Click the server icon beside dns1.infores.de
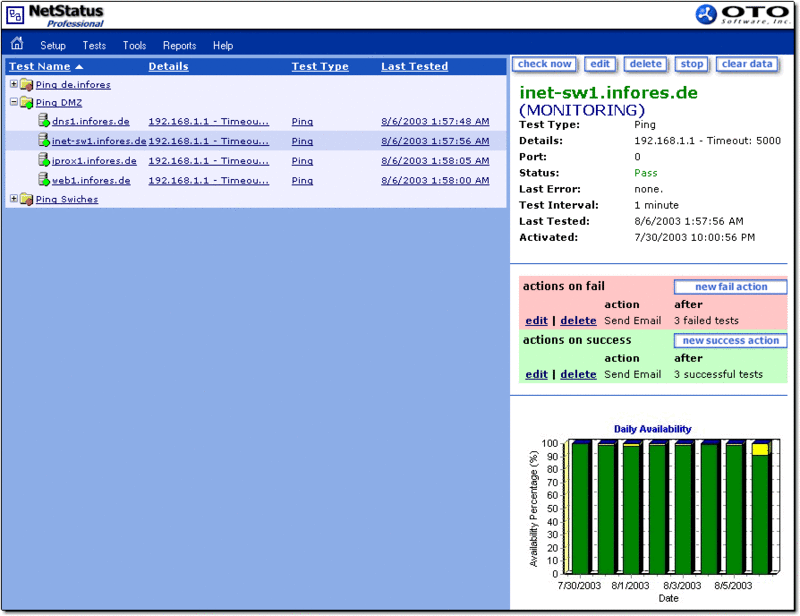Screen dimensions: 800x616 tap(44, 121)
